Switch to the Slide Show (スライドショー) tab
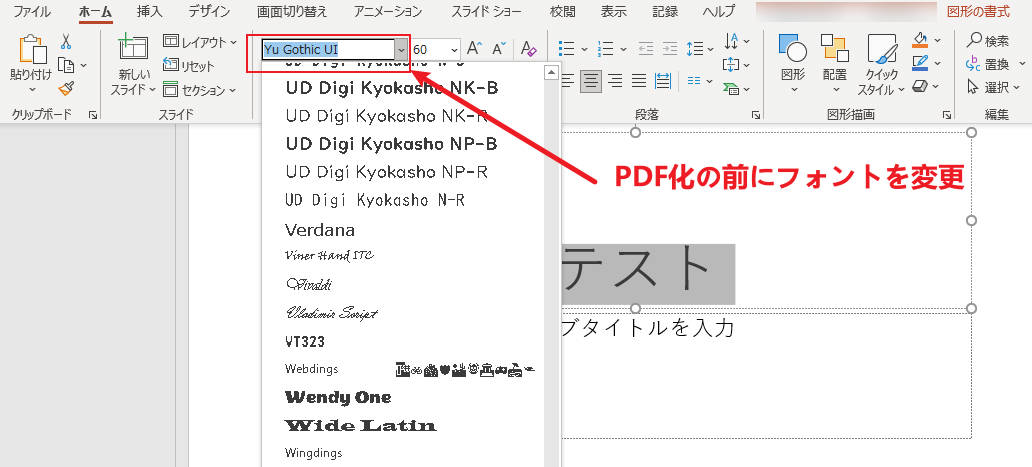The width and height of the screenshot is (1032, 467). 486,11
